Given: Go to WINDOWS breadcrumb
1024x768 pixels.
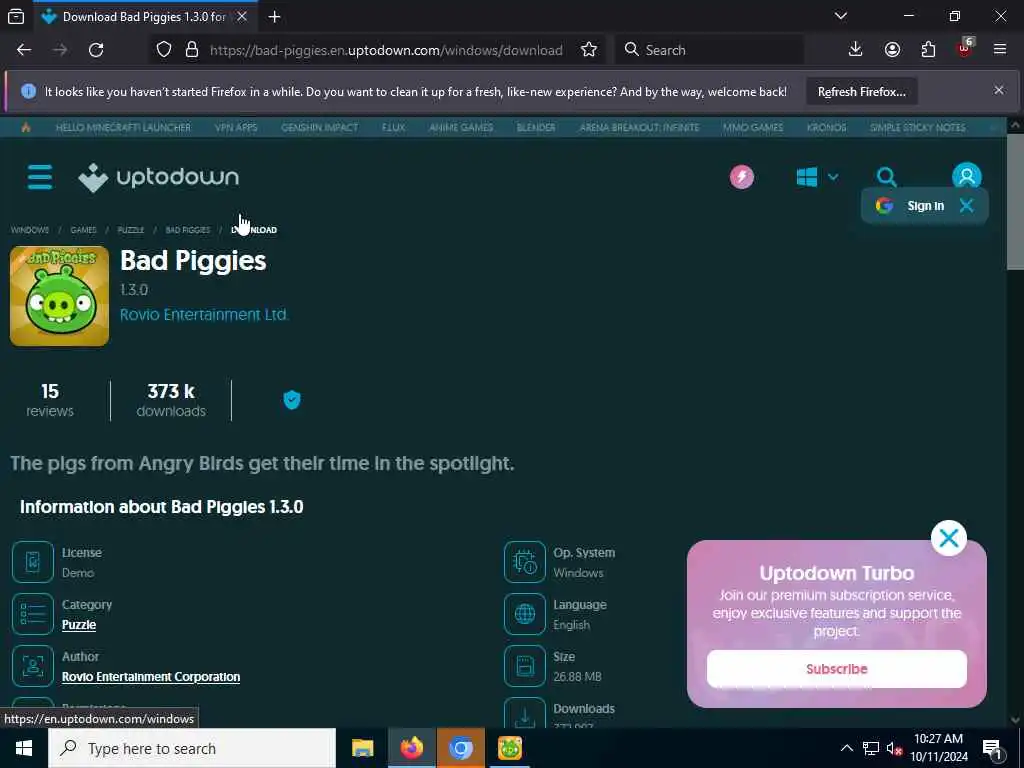Looking at the screenshot, I should (30, 230).
